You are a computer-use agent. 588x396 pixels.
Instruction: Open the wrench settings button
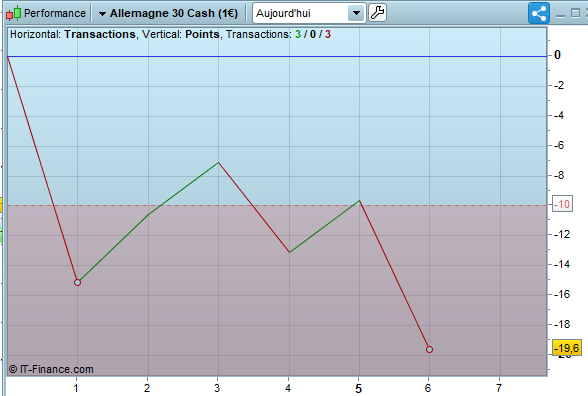(x=377, y=13)
